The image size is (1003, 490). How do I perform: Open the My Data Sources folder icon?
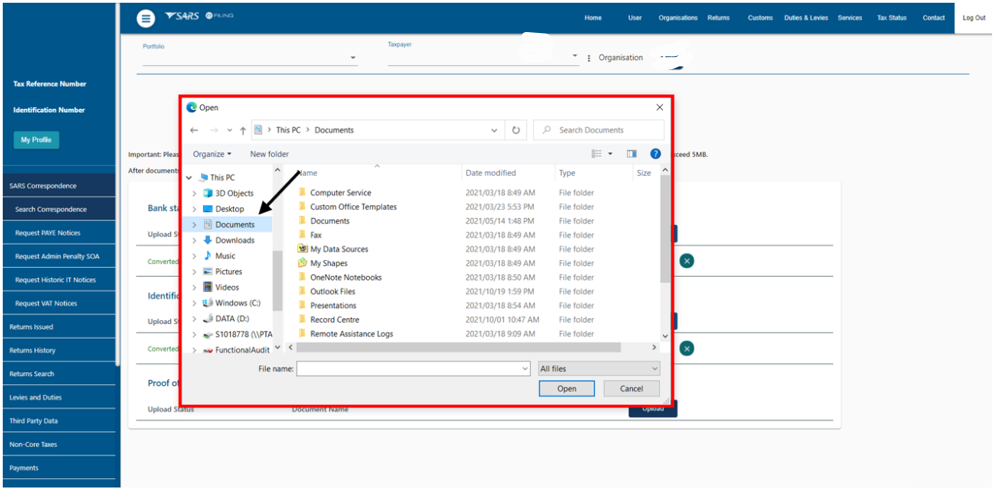[x=302, y=249]
